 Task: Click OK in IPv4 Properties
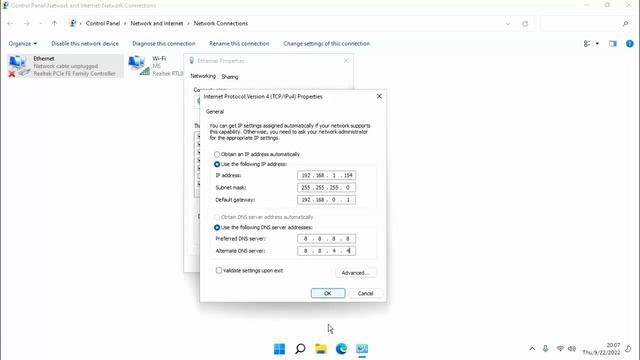(x=328, y=293)
